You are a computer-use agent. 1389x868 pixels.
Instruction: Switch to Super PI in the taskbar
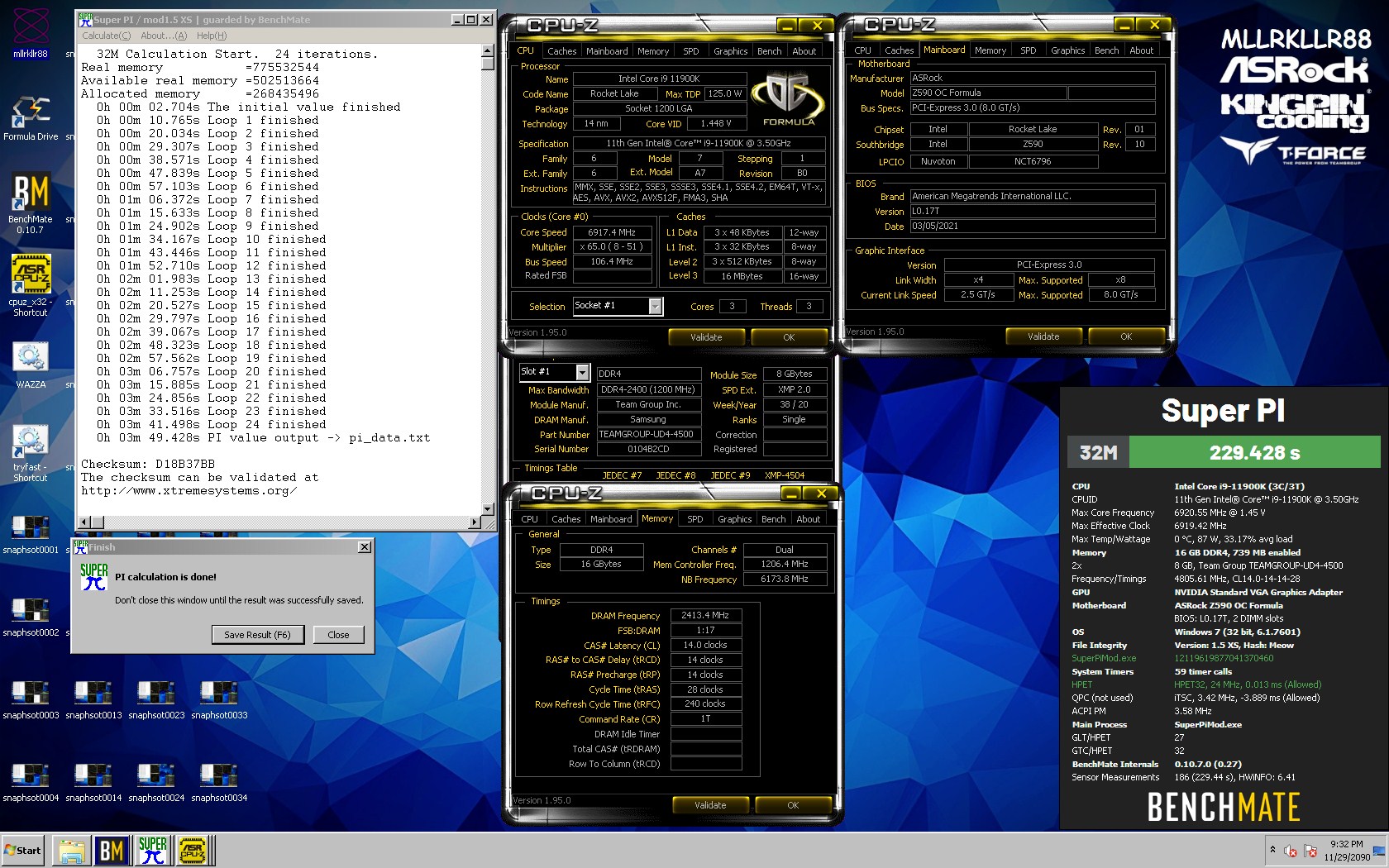point(152,851)
